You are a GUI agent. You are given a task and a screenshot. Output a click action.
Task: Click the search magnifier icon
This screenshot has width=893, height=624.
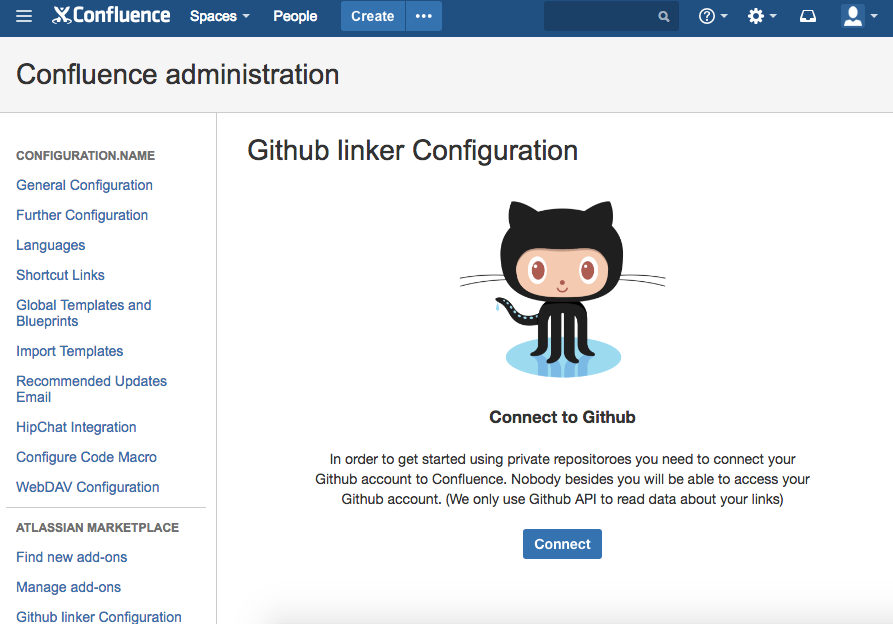[x=663, y=17]
